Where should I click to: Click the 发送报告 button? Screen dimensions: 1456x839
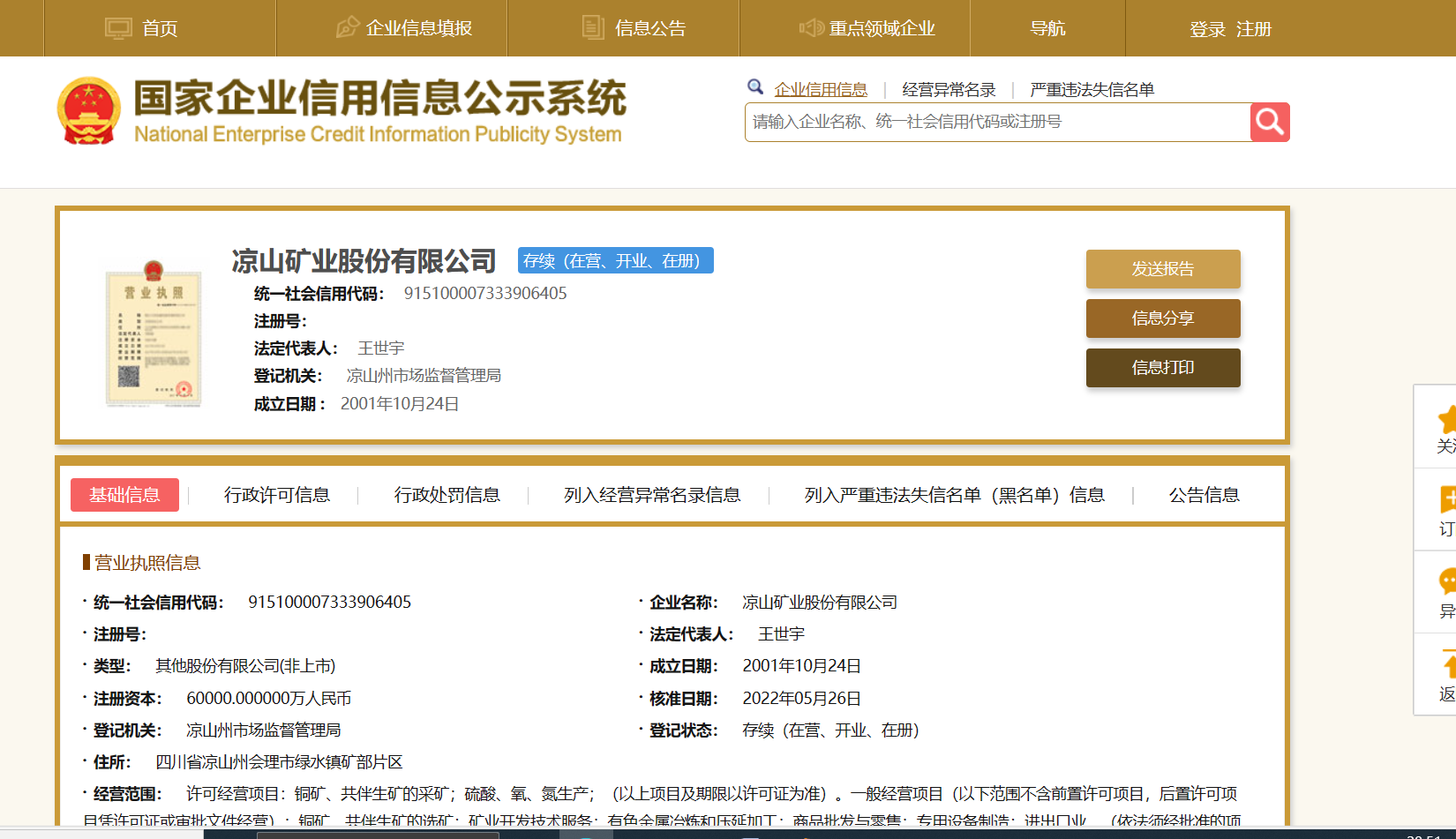pyautogui.click(x=1163, y=269)
